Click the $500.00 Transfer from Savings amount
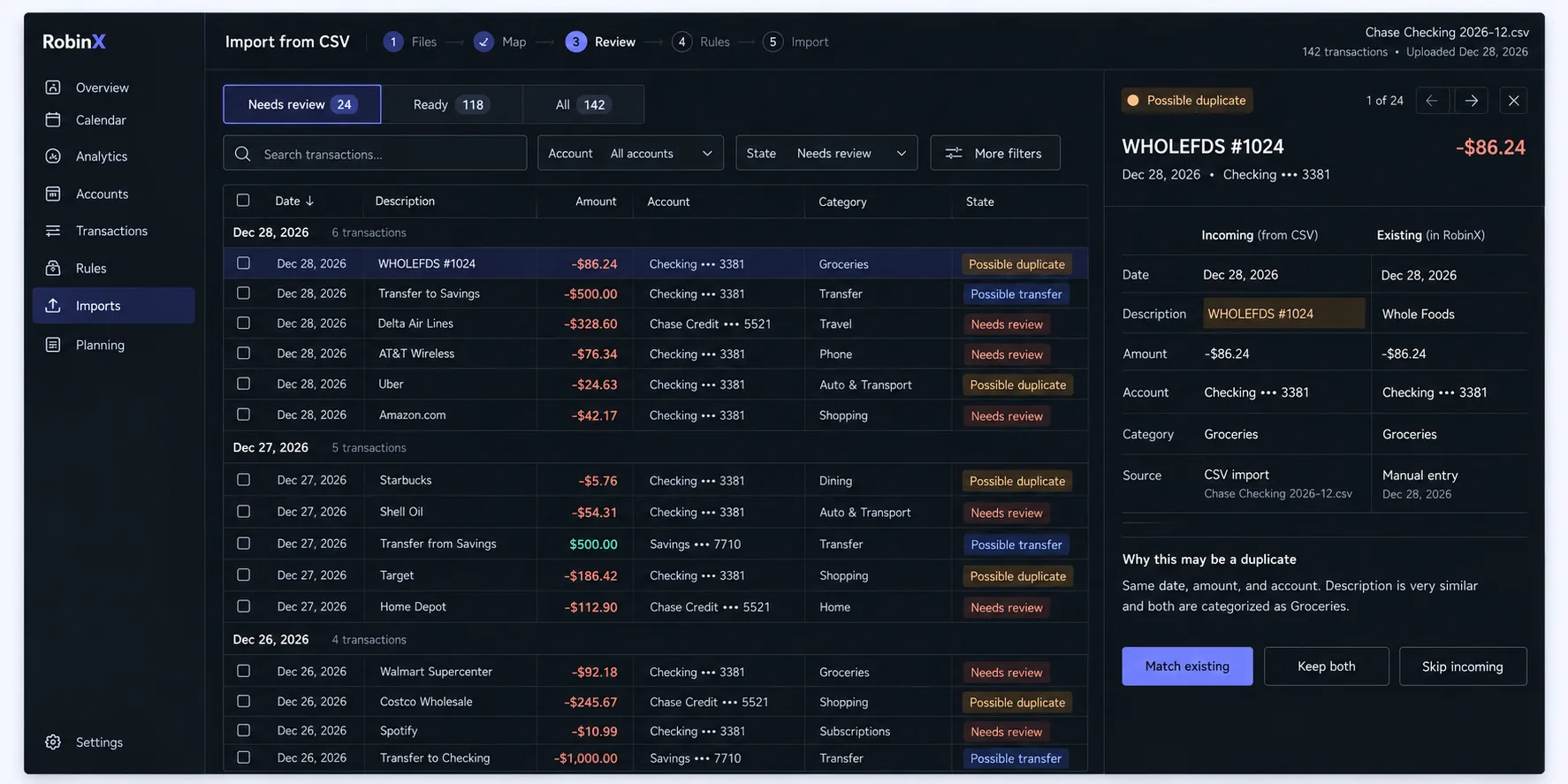1568x784 pixels. (593, 544)
